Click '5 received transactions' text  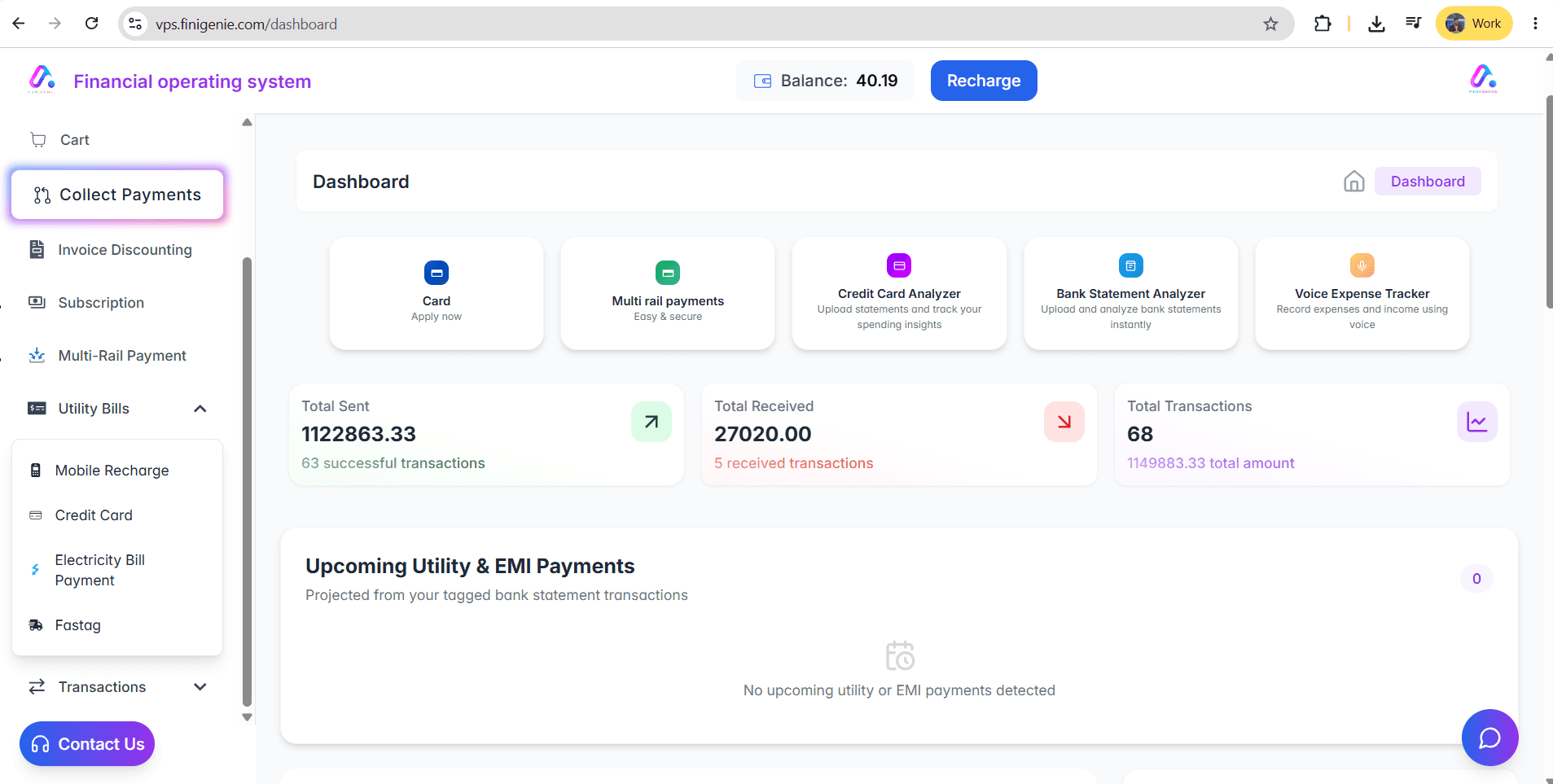point(794,463)
